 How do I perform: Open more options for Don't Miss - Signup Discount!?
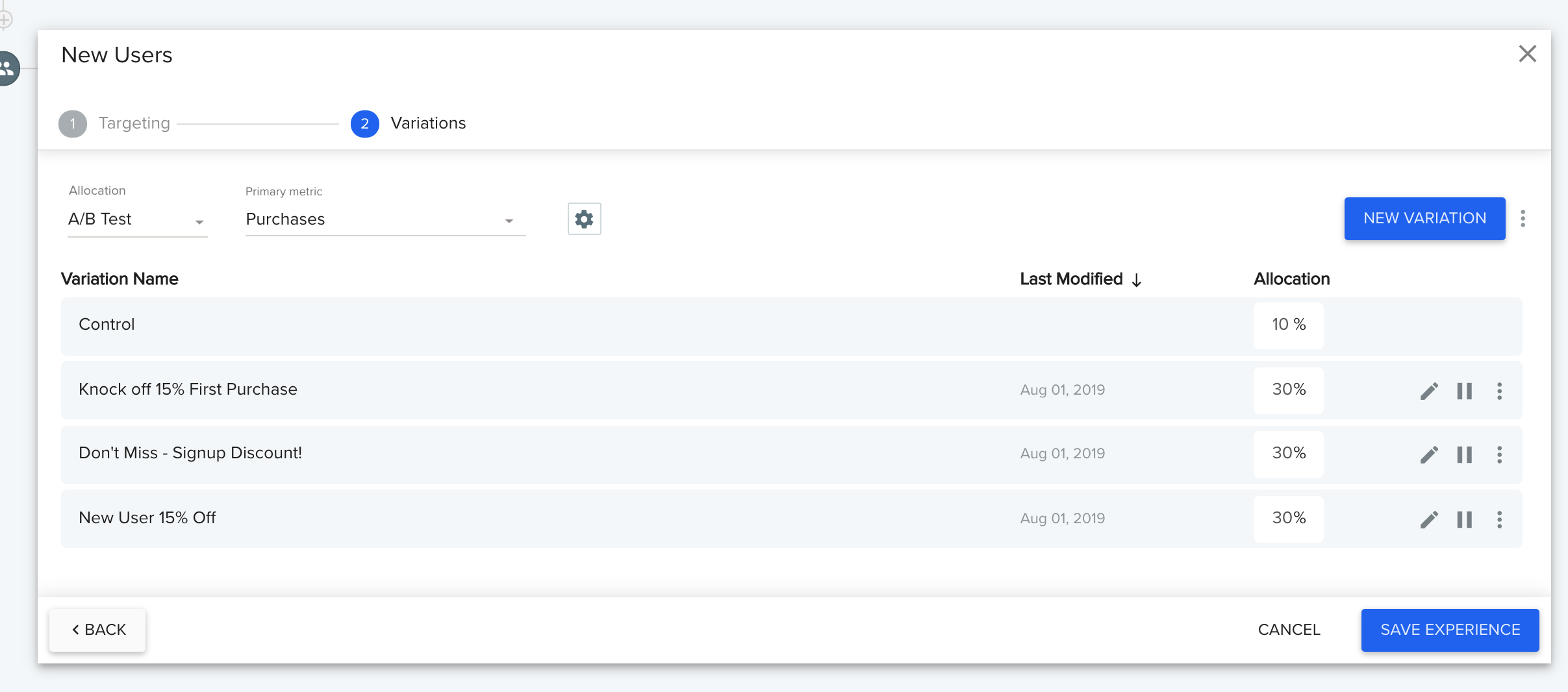(1499, 454)
